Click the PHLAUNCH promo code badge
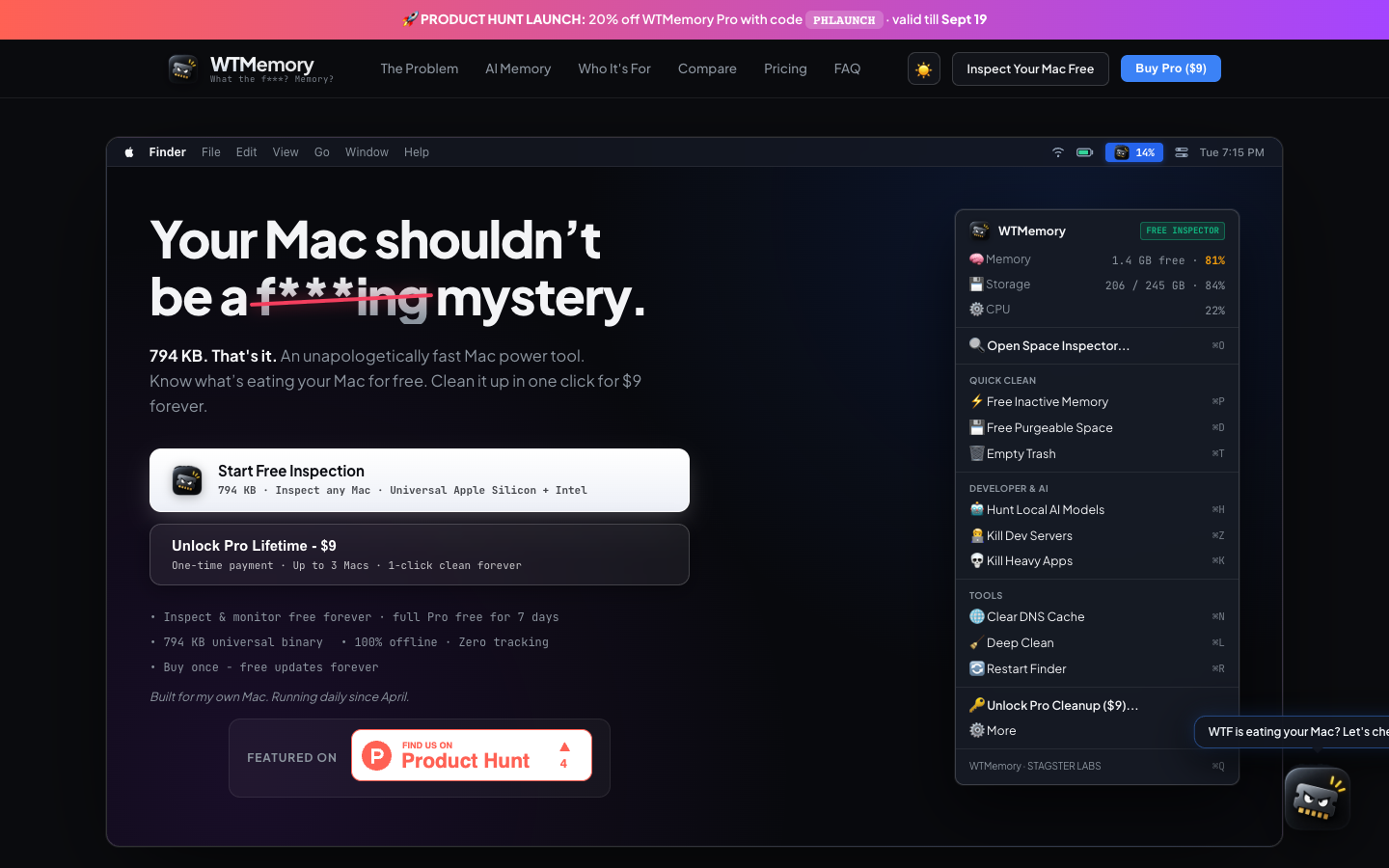The image size is (1389, 868). 844,19
